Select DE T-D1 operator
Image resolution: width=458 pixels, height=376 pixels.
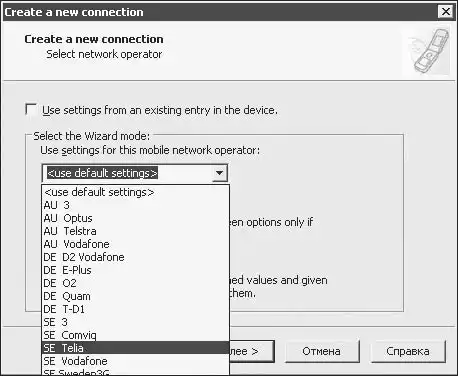click(135, 309)
